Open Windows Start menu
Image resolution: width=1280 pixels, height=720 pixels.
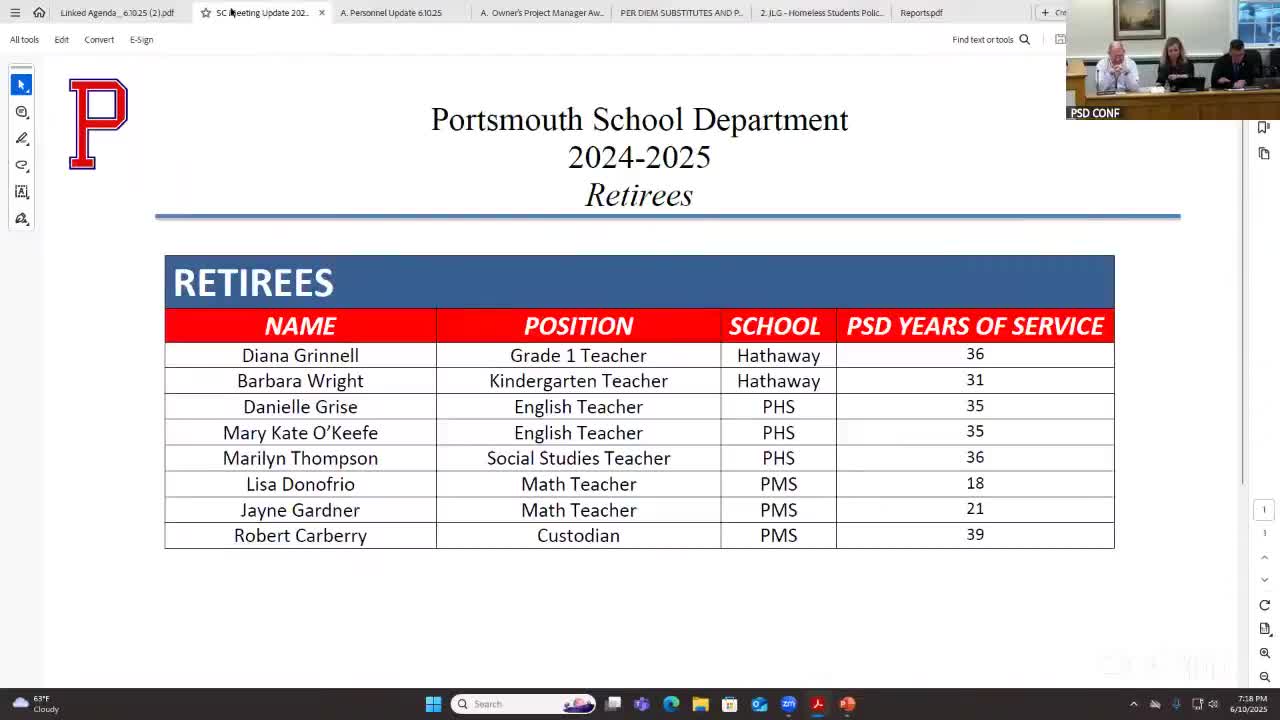point(433,704)
